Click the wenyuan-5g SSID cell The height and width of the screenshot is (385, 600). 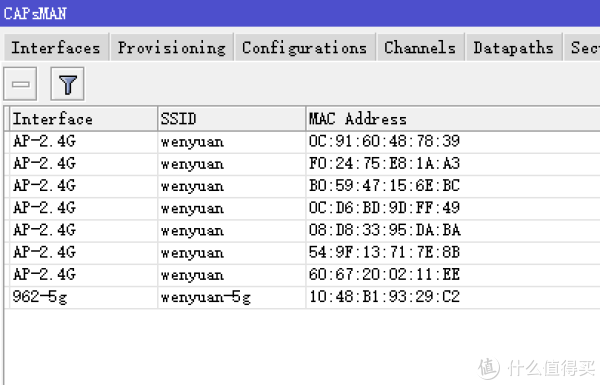click(232, 297)
